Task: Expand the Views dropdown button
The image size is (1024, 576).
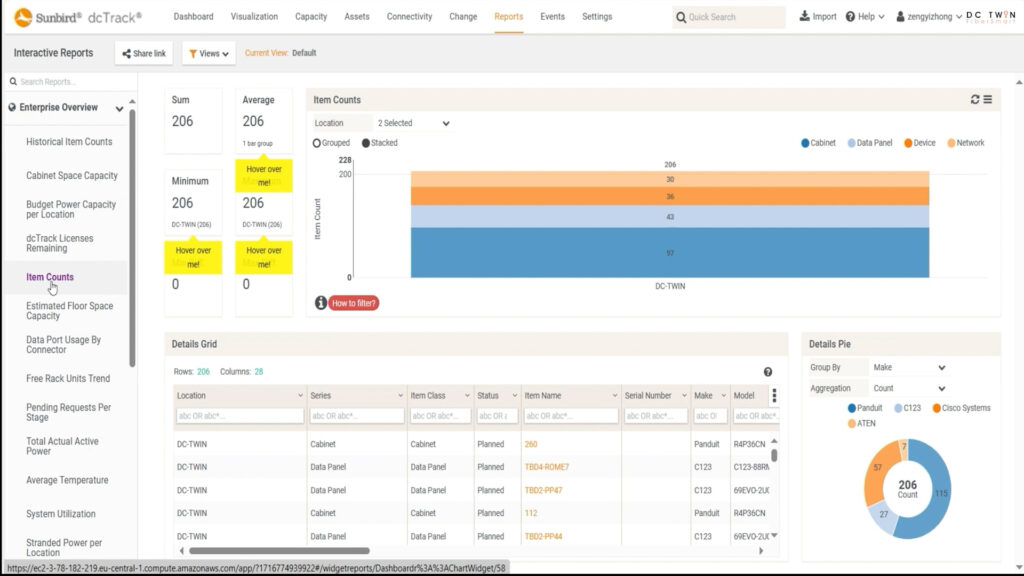Action: tap(209, 54)
